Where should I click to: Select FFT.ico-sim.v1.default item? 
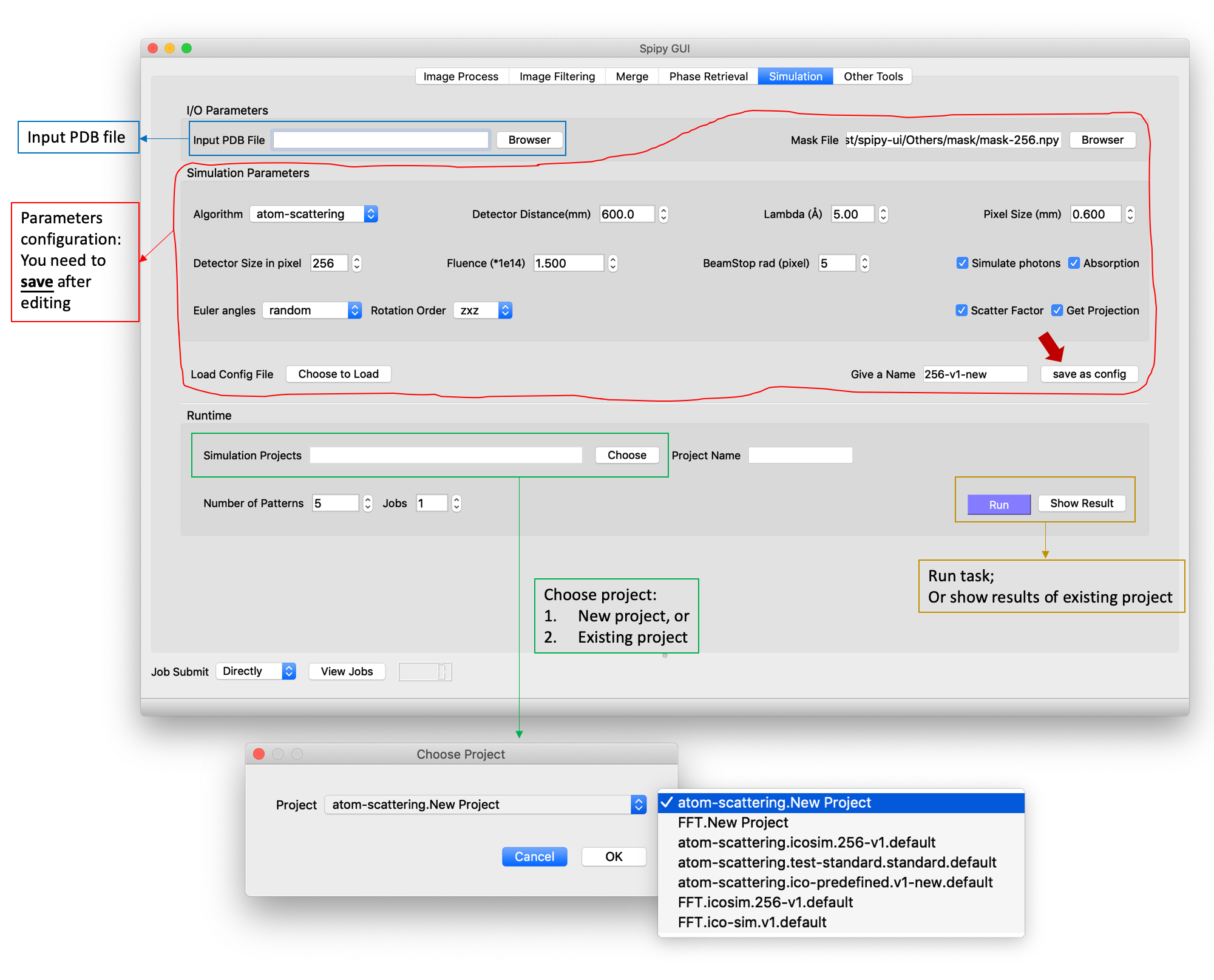[x=841, y=922]
